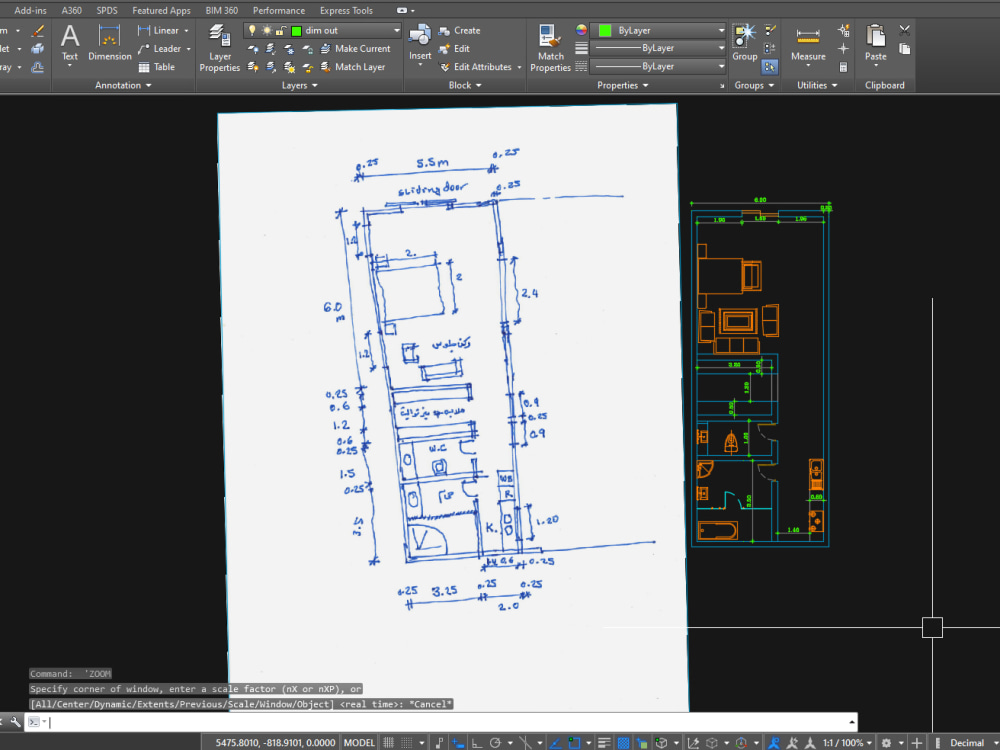Viewport: 1000px width, 750px height.
Task: Open the Performance ribbon tab
Action: (279, 10)
